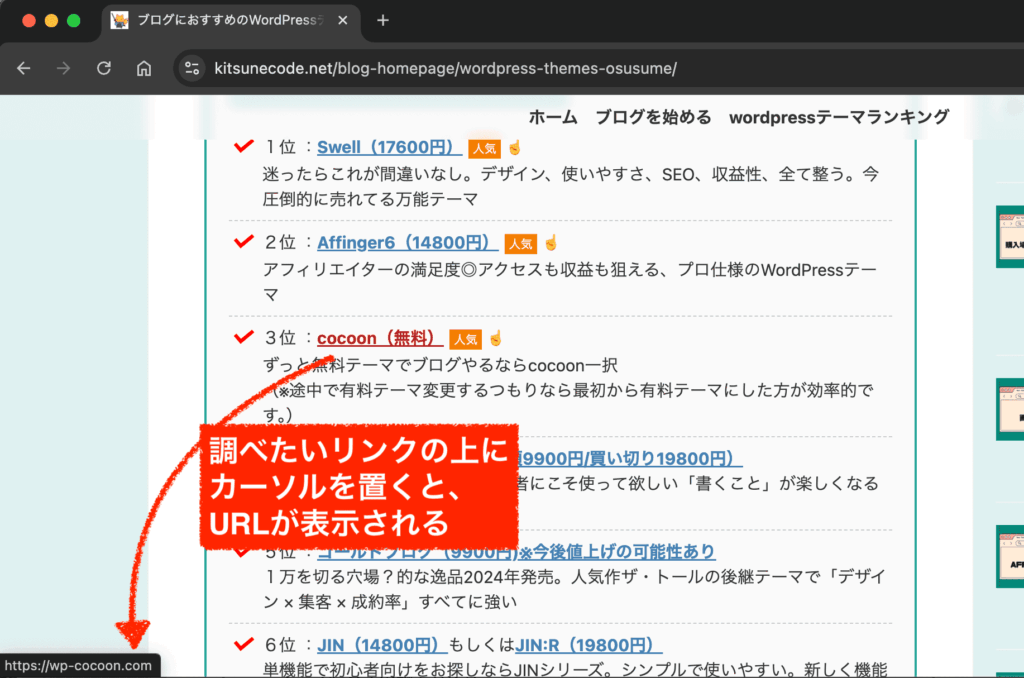Open a new tab with plus button
Viewport: 1024px width, 678px height.
tap(383, 21)
